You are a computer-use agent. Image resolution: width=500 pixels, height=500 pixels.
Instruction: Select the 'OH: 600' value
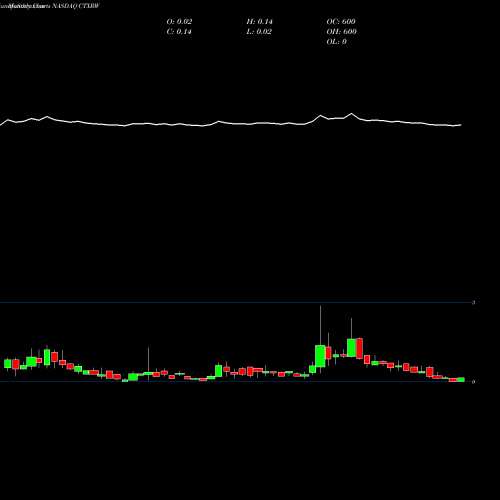click(342, 32)
